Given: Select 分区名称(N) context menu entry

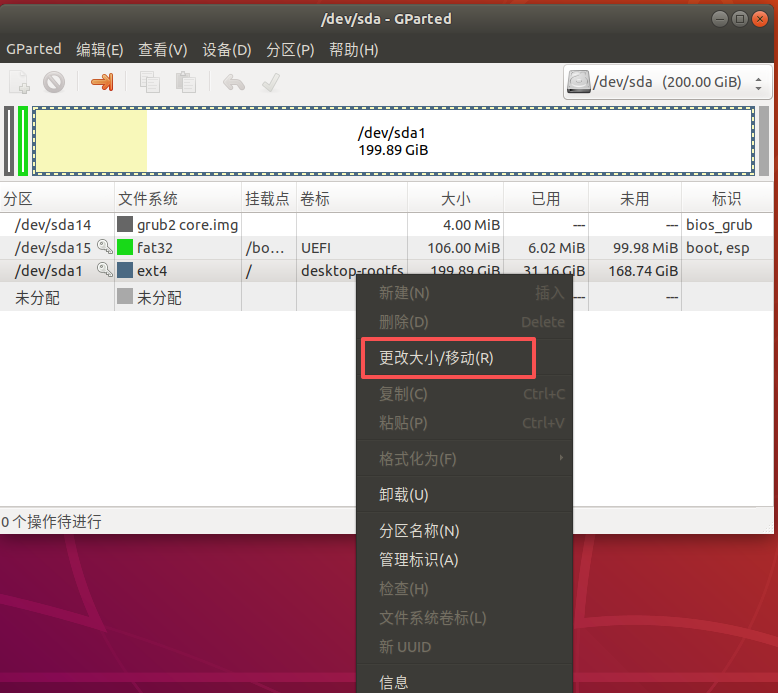Looking at the screenshot, I should 465,531.
